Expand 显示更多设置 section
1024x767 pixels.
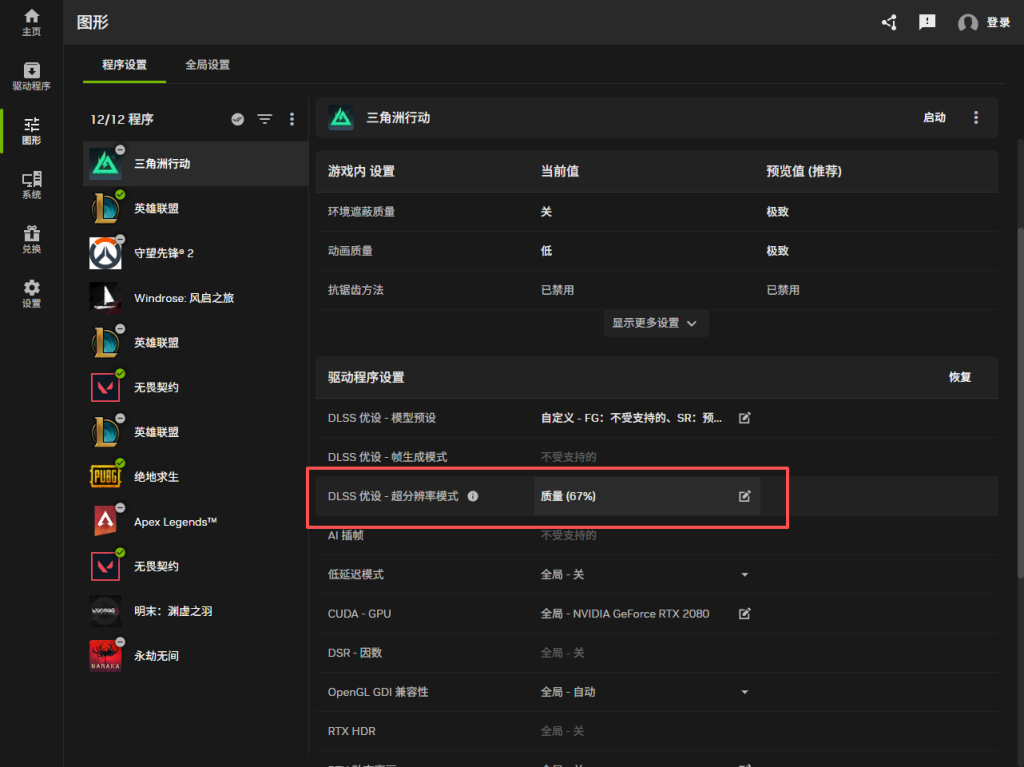pos(655,323)
